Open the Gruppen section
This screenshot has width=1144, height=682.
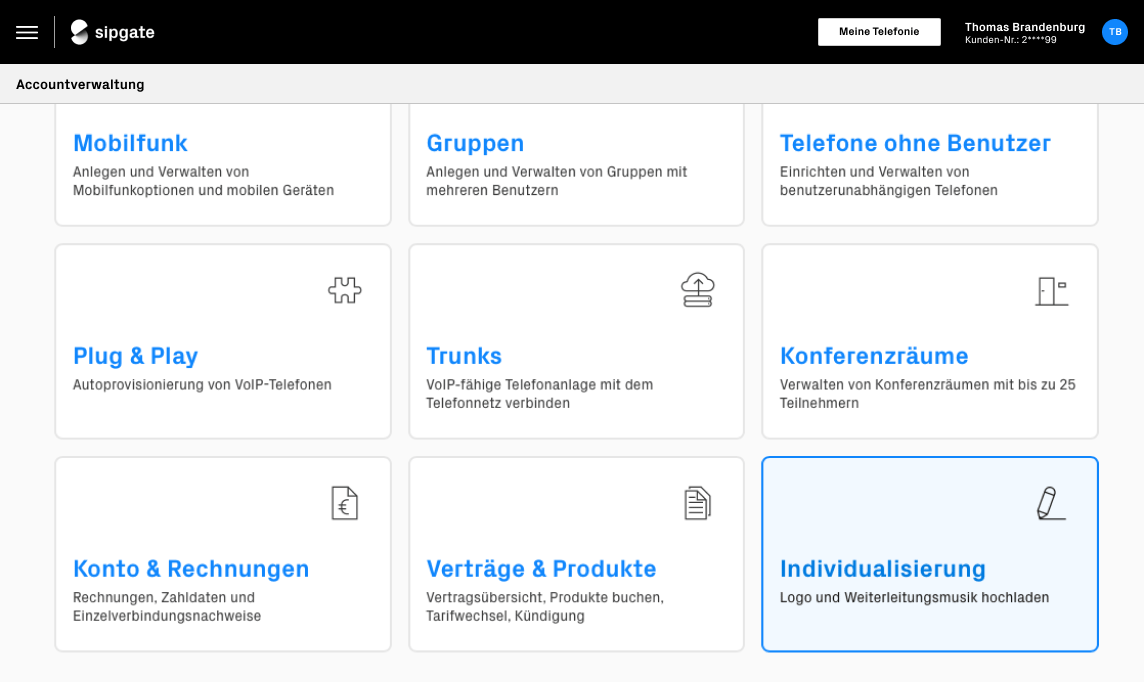[475, 143]
